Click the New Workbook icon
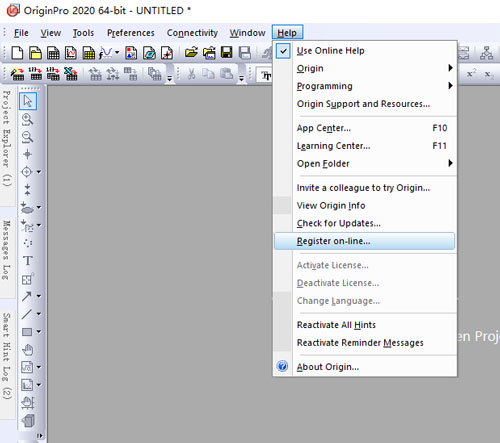The height and width of the screenshot is (443, 500). point(53,53)
